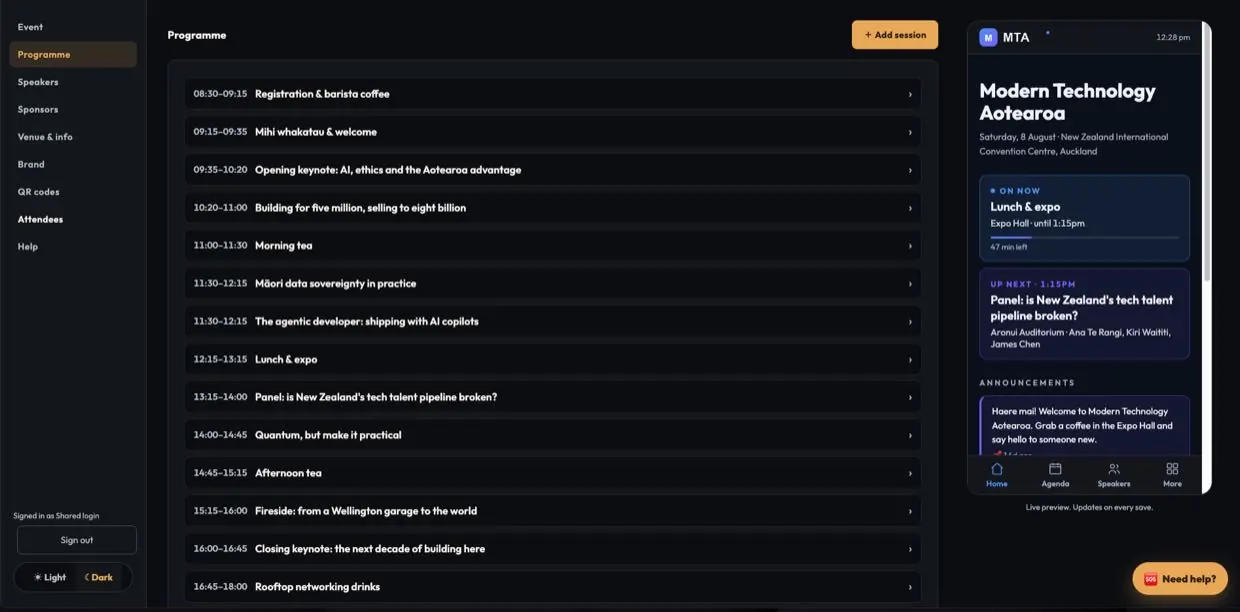1240x612 pixels.
Task: Open Attendees in the sidebar
Action: [73, 219]
